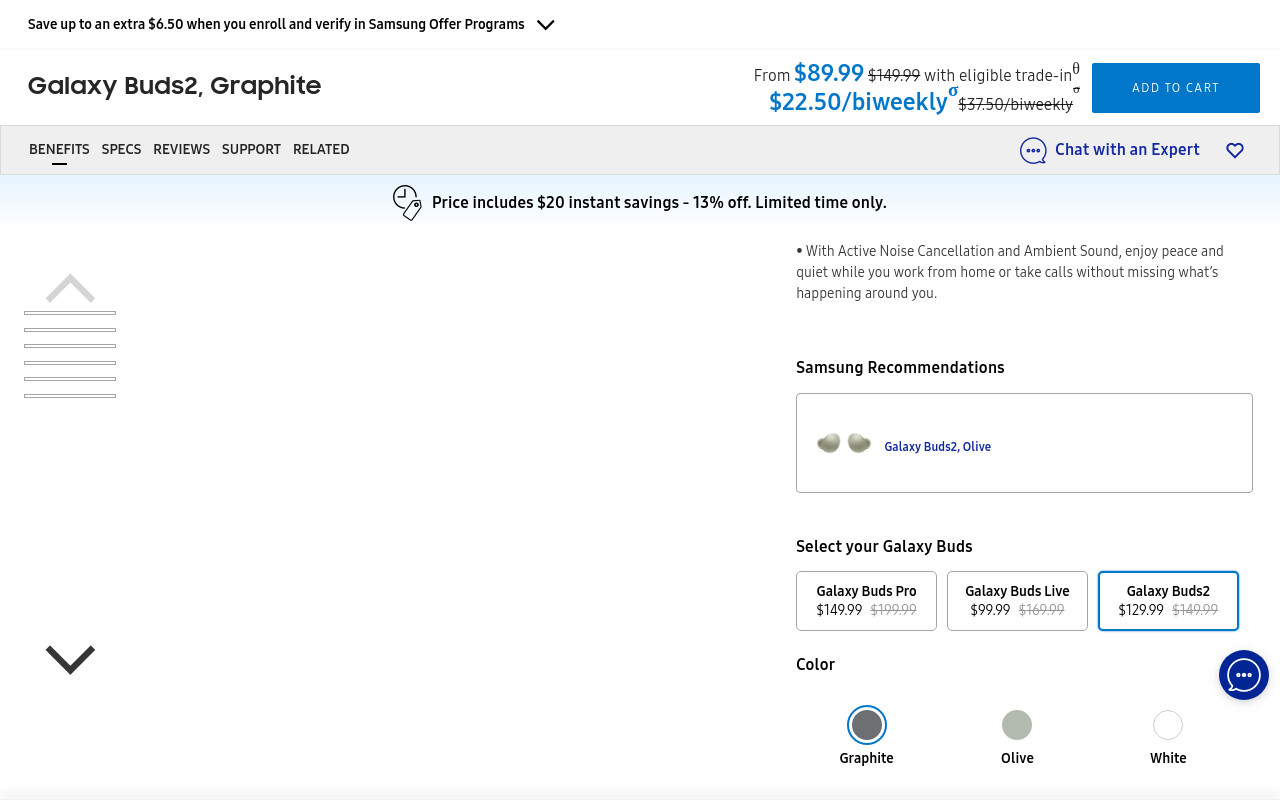Switch to the Specs tab
The width and height of the screenshot is (1280, 800).
coord(121,149)
